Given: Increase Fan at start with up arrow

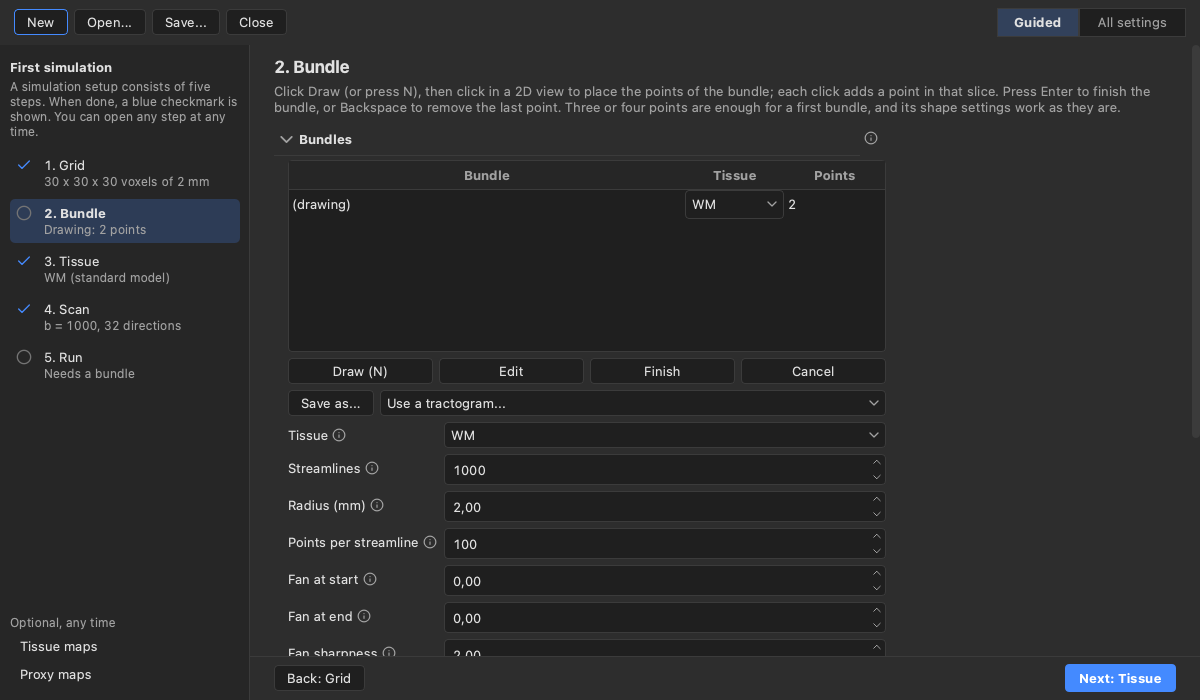Looking at the screenshot, I should pyautogui.click(x=877, y=573).
